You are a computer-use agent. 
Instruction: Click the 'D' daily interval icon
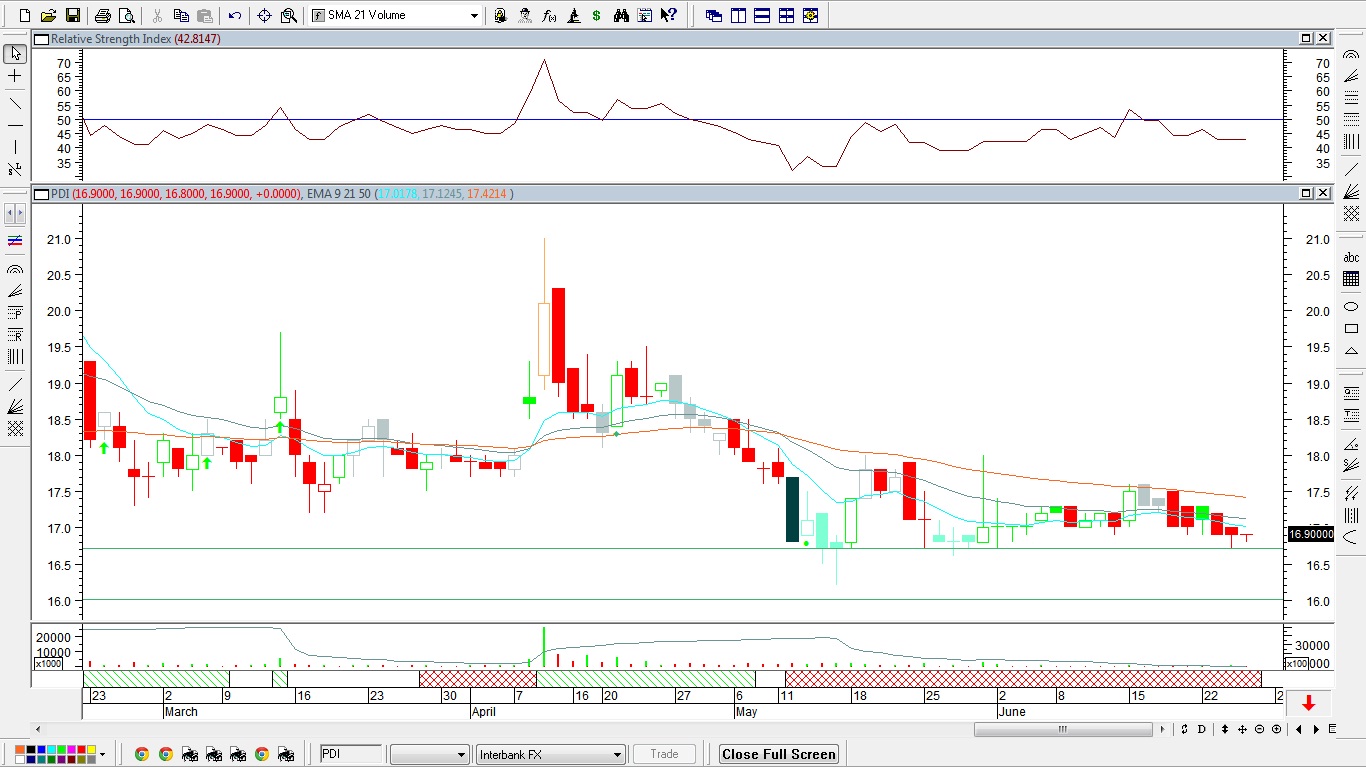[1202, 729]
